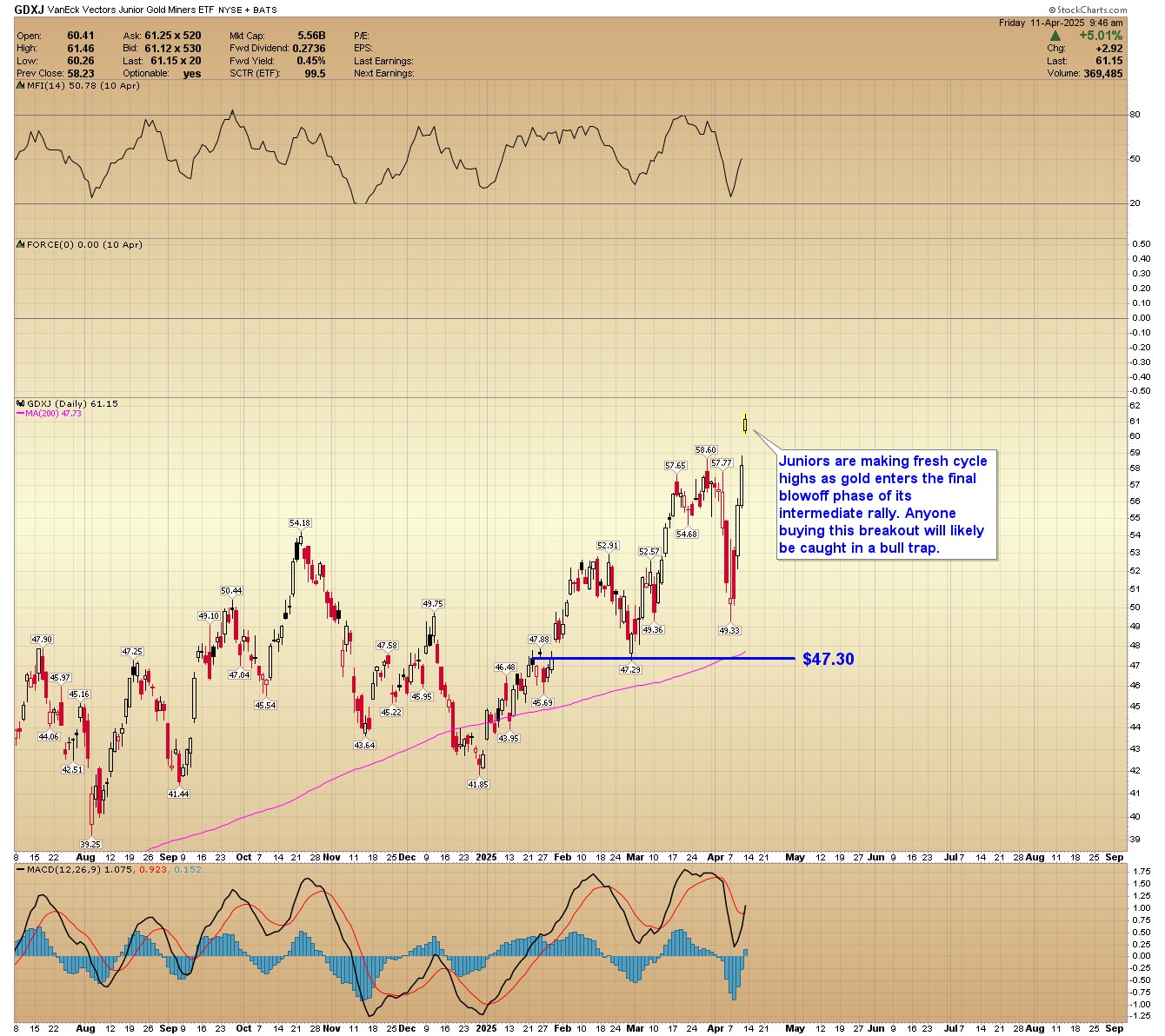Click the date Friday 11-Apr-2025 9:46 am
This screenshot has width=1165, height=1036.
(1061, 23)
